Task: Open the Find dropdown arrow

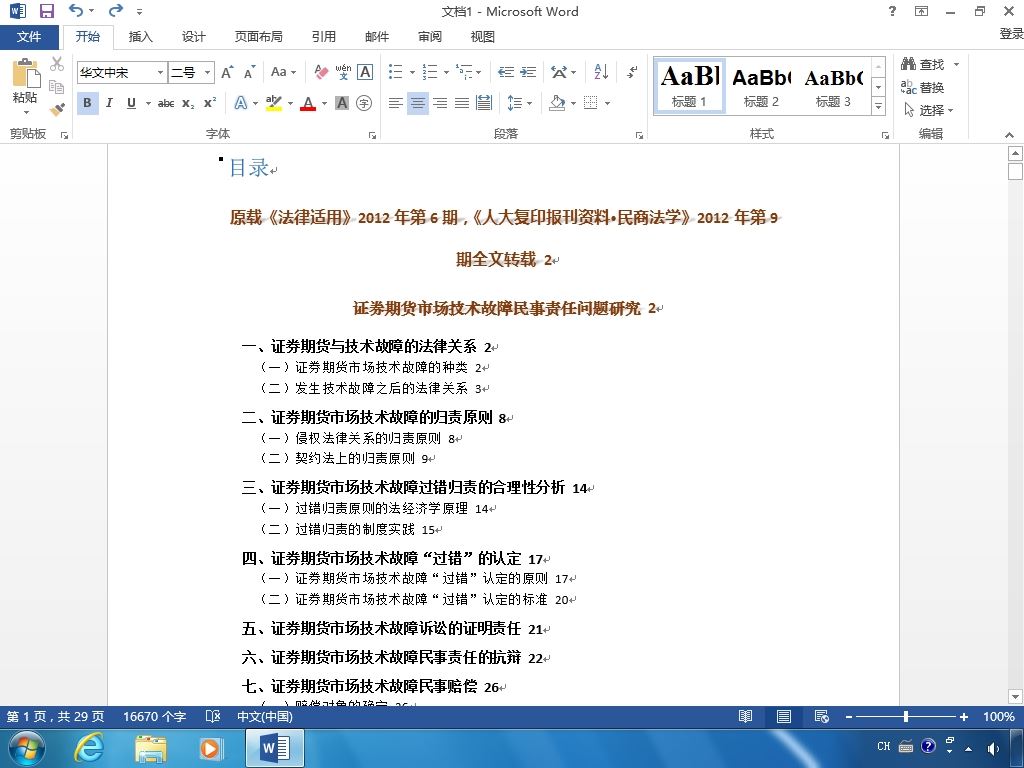Action: [957, 64]
